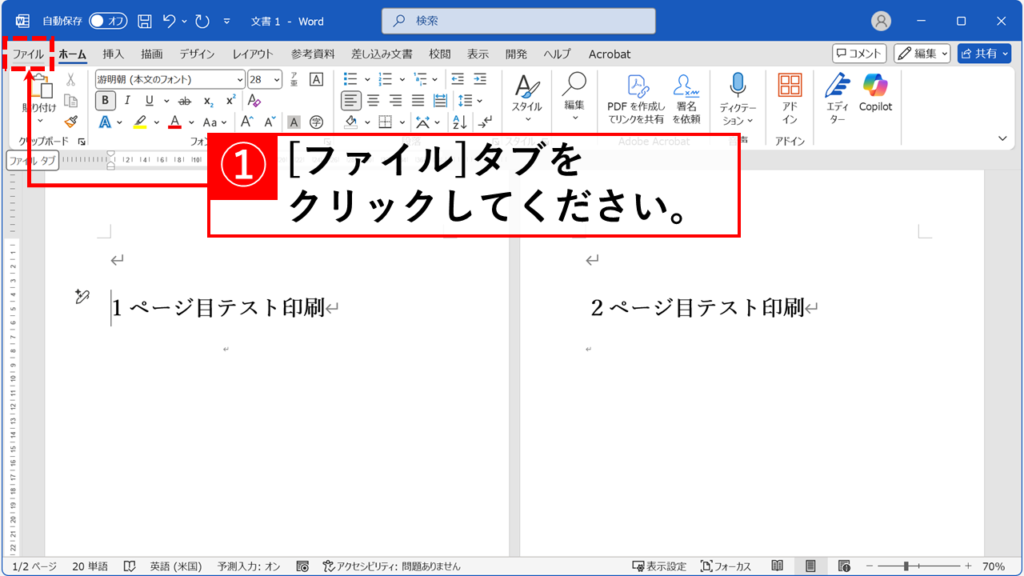Select the Format Painter brush
This screenshot has height=576, width=1024.
71,121
